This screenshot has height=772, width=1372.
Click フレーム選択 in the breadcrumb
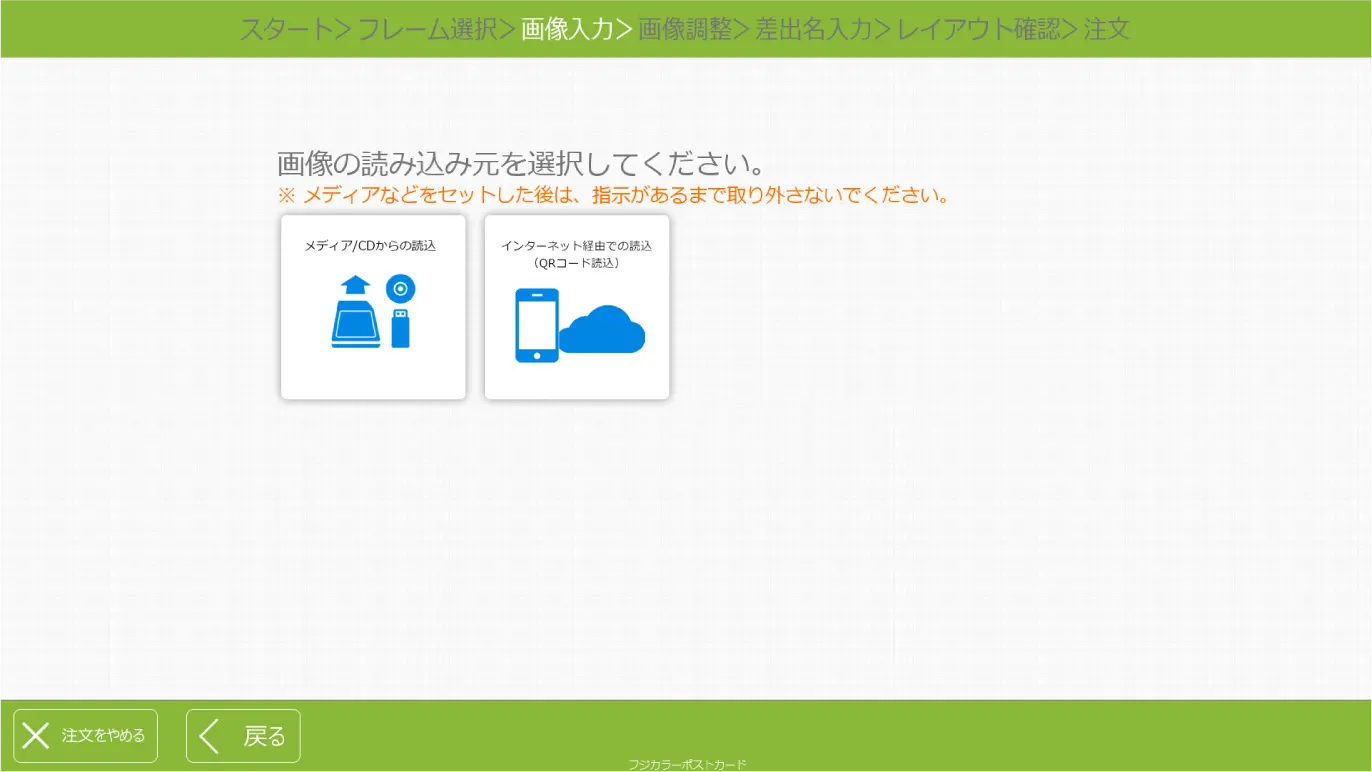(x=428, y=29)
